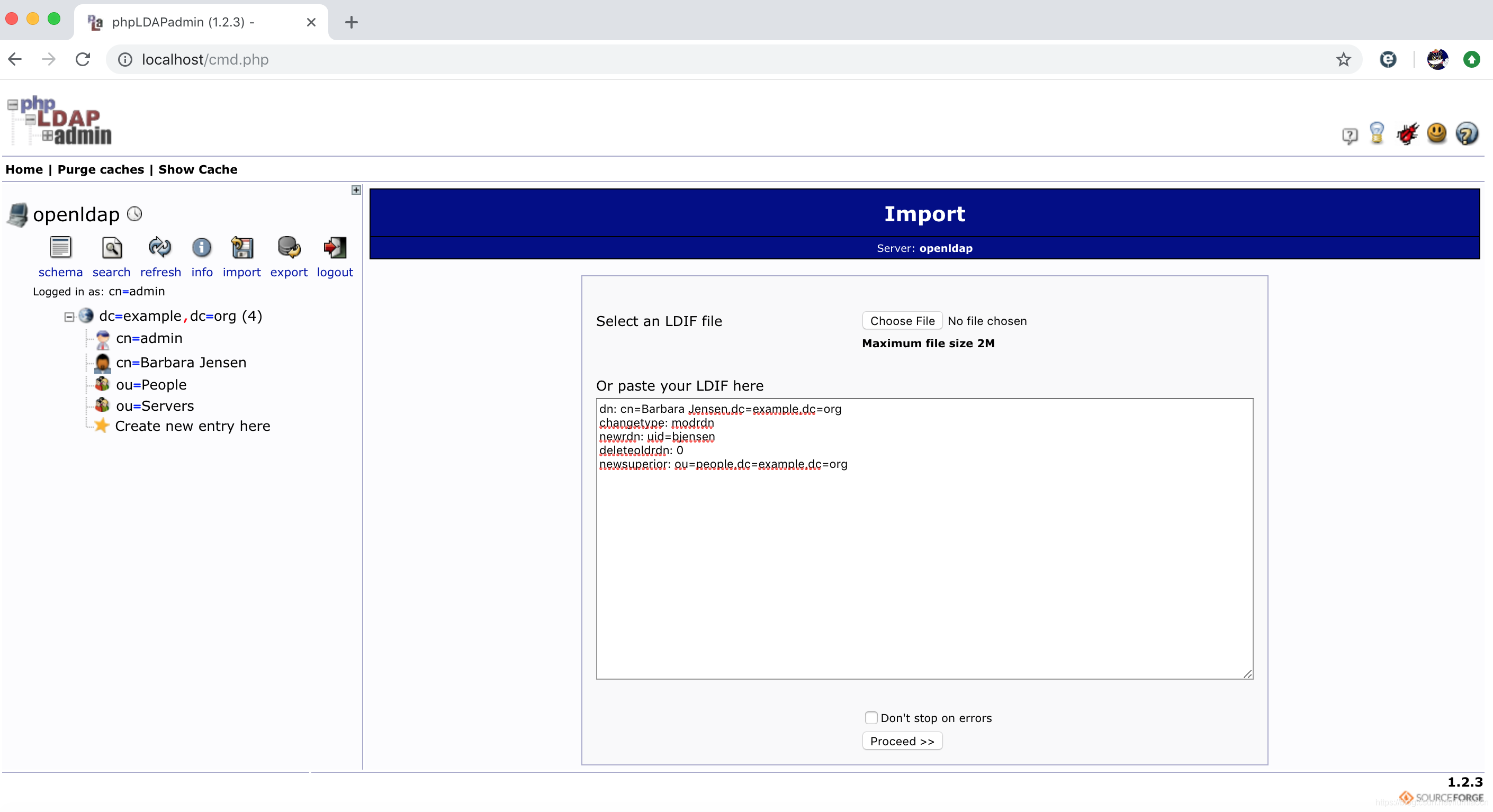The image size is (1493, 812).
Task: Click Choose File to select LDIF file
Action: coord(900,321)
